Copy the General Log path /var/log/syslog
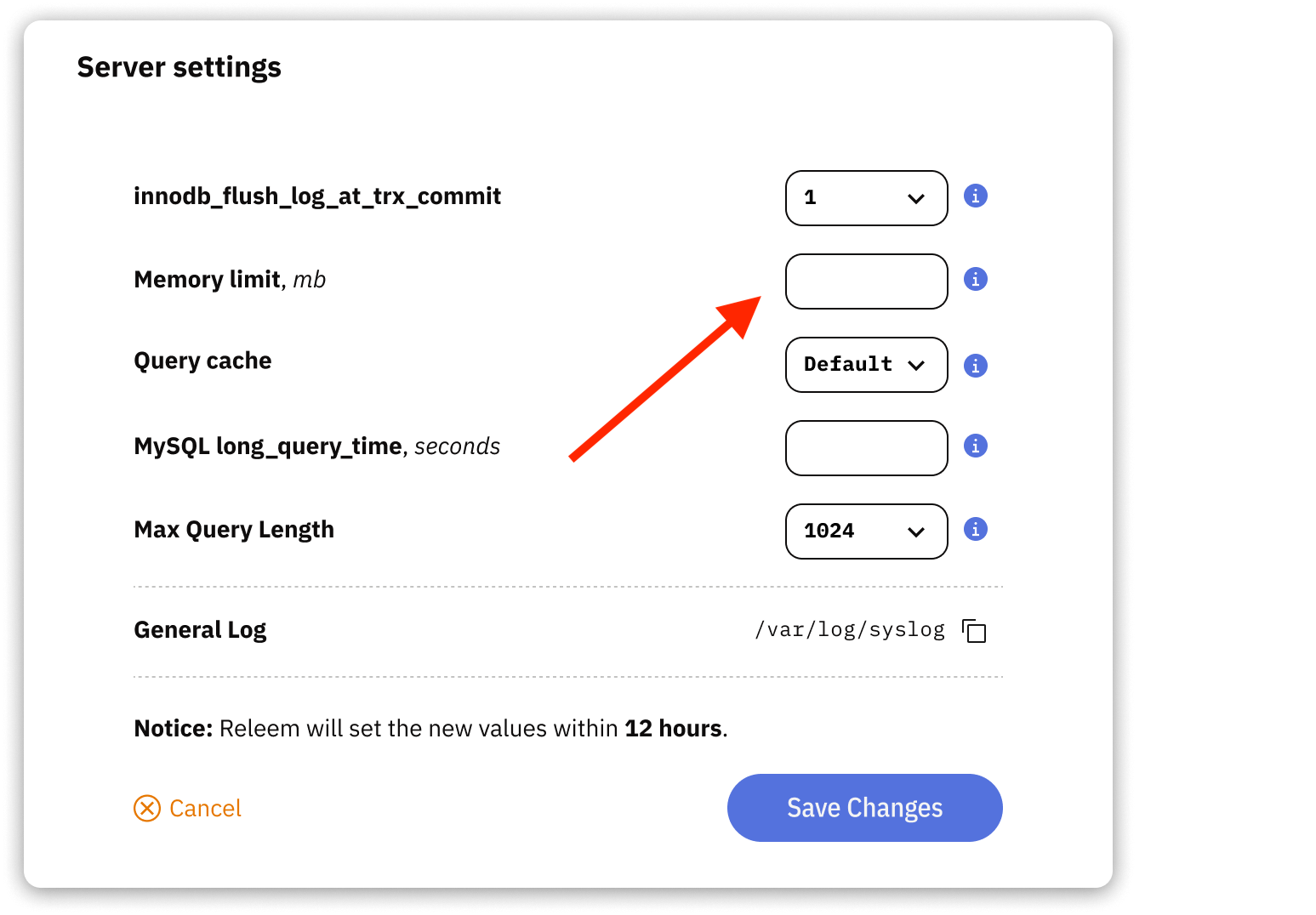Image resolution: width=1316 pixels, height=915 pixels. click(975, 630)
